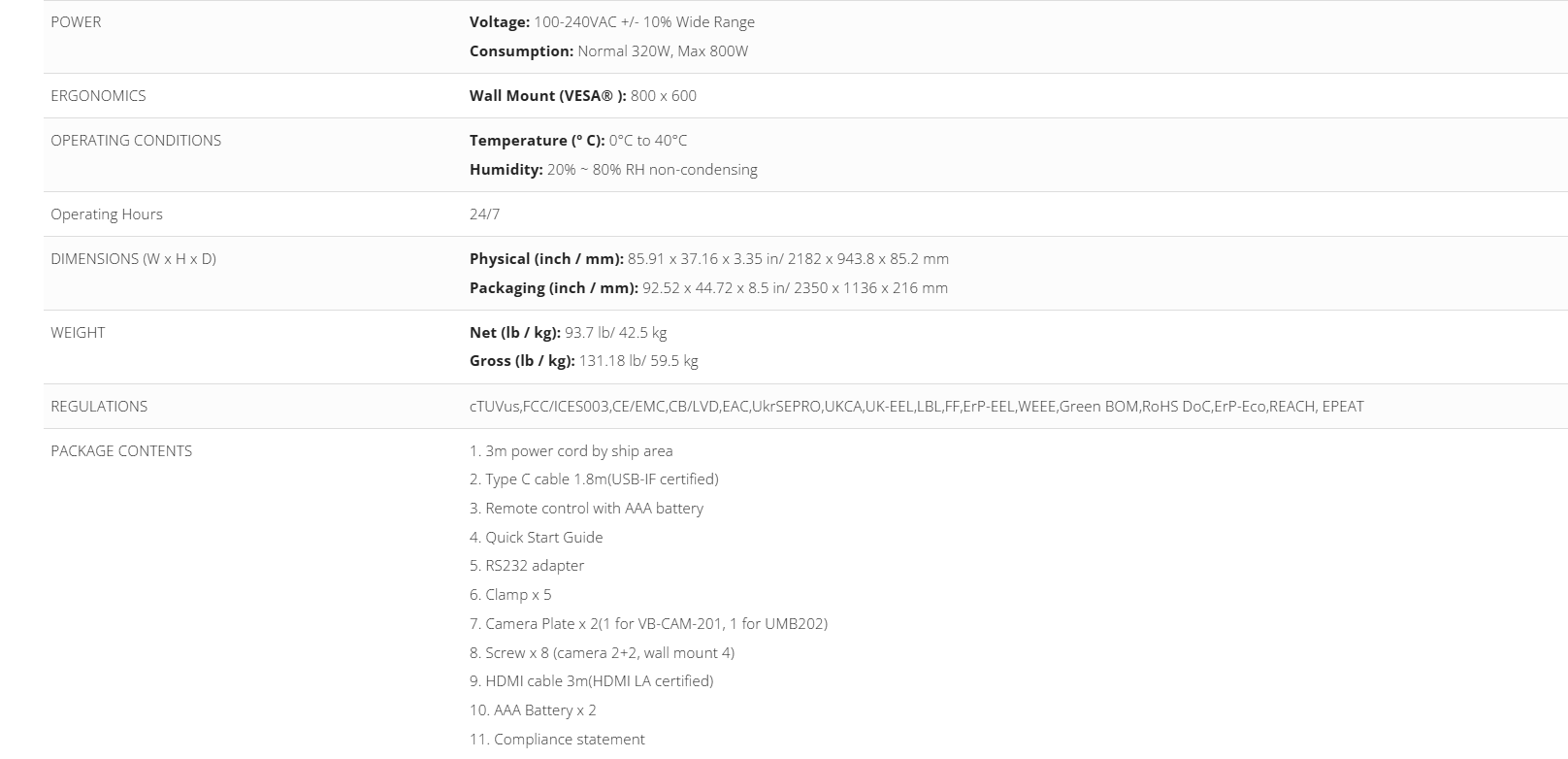Click the Humidity 20% ~ 80% line

click(x=613, y=170)
